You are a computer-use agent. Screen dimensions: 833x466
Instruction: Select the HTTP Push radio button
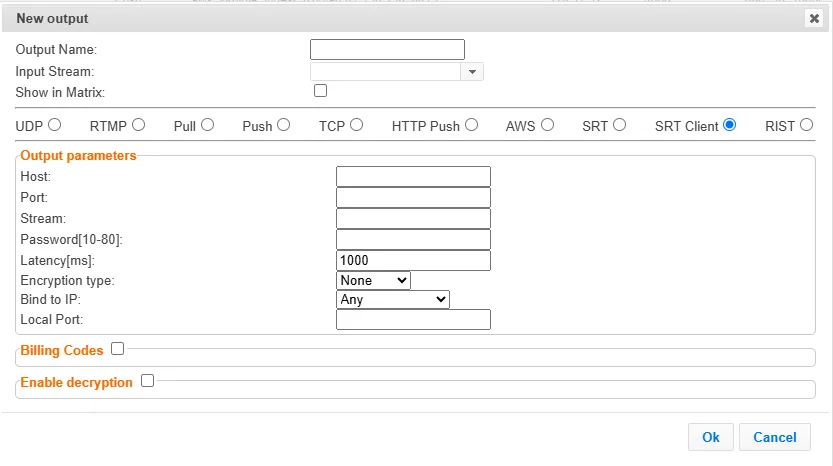471,125
